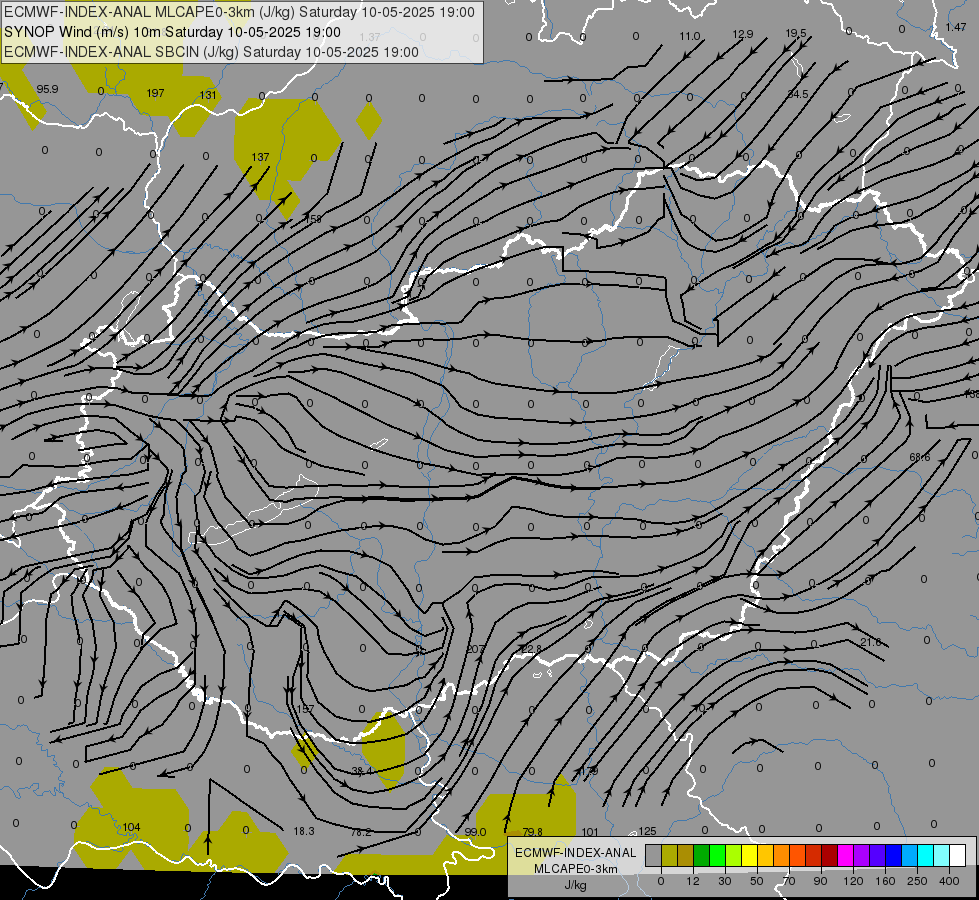Click the map value 18.3

pyautogui.click(x=304, y=831)
